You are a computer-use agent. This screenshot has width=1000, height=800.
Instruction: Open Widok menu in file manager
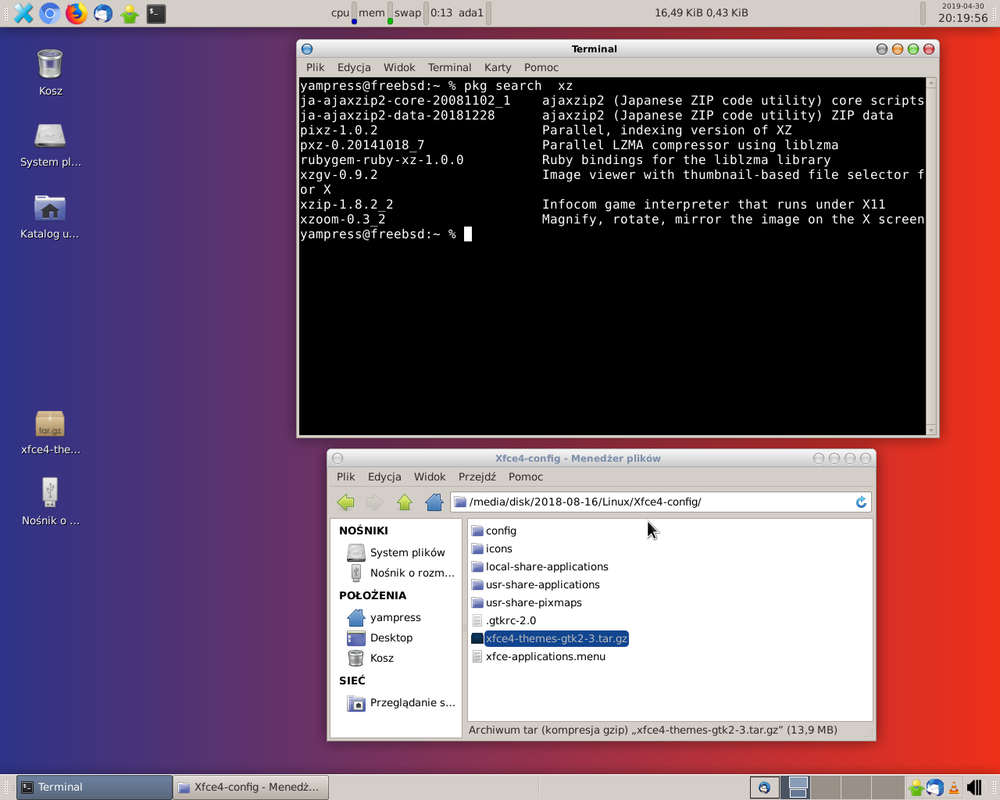pos(430,477)
